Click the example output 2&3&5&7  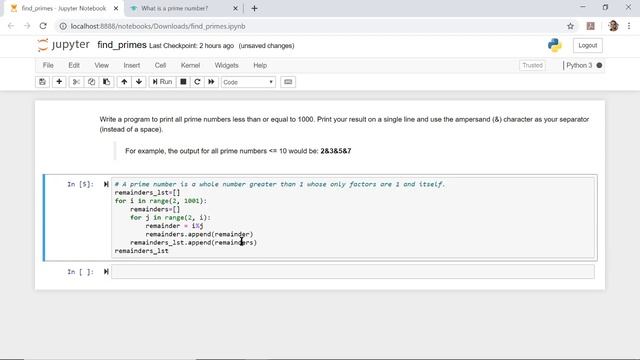click(x=336, y=151)
